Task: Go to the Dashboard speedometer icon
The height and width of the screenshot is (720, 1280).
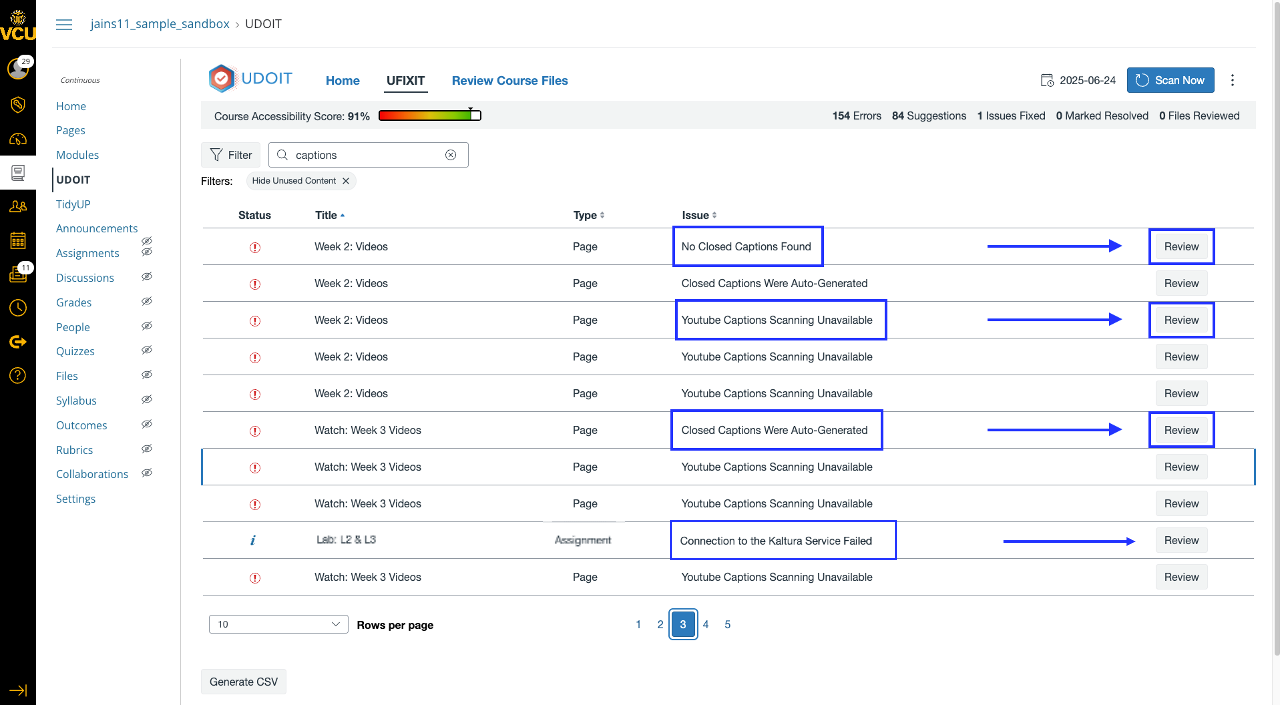Action: (17, 139)
